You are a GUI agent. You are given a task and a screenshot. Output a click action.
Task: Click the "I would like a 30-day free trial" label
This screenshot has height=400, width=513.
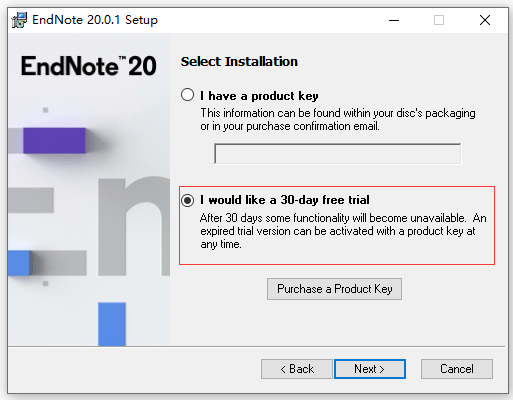pos(285,200)
